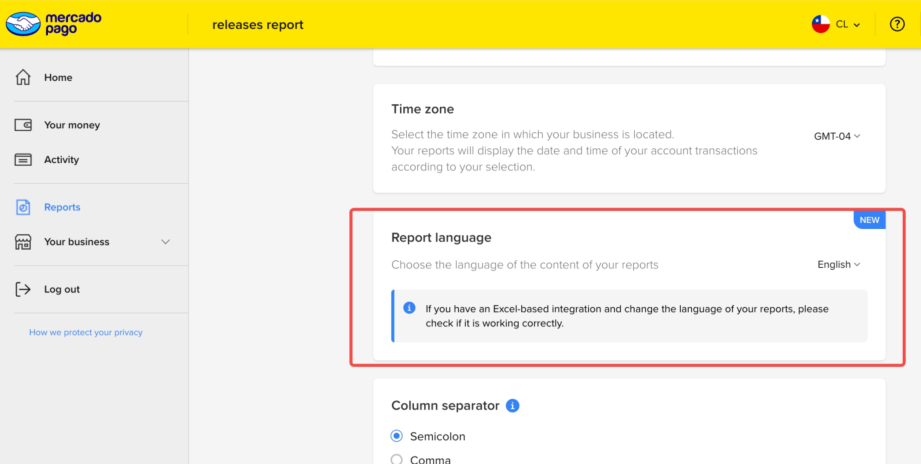Click the Column separator info icon
This screenshot has height=464, width=921.
[513, 406]
